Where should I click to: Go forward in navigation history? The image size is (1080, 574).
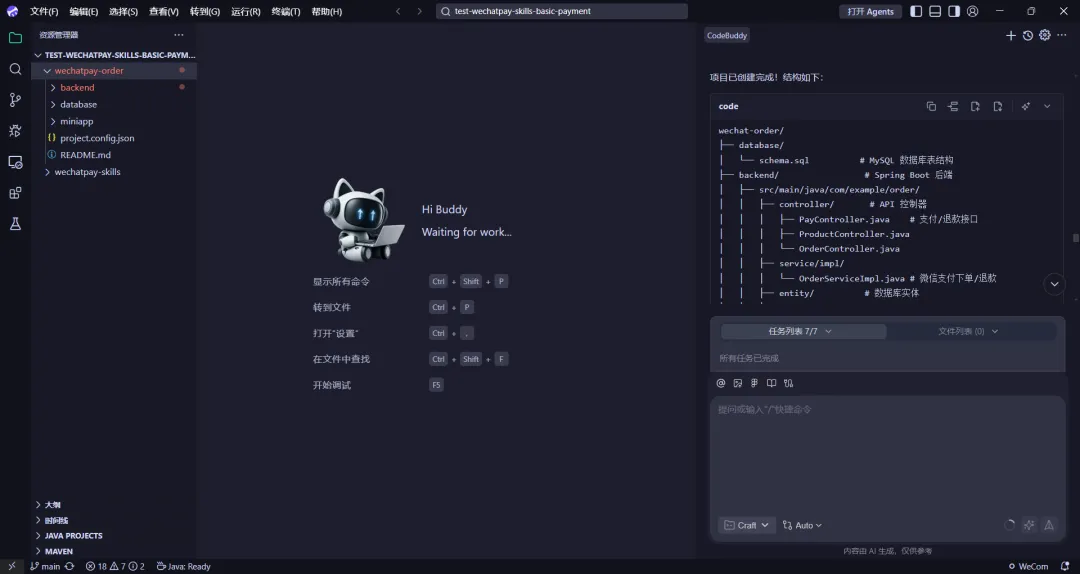pos(419,11)
